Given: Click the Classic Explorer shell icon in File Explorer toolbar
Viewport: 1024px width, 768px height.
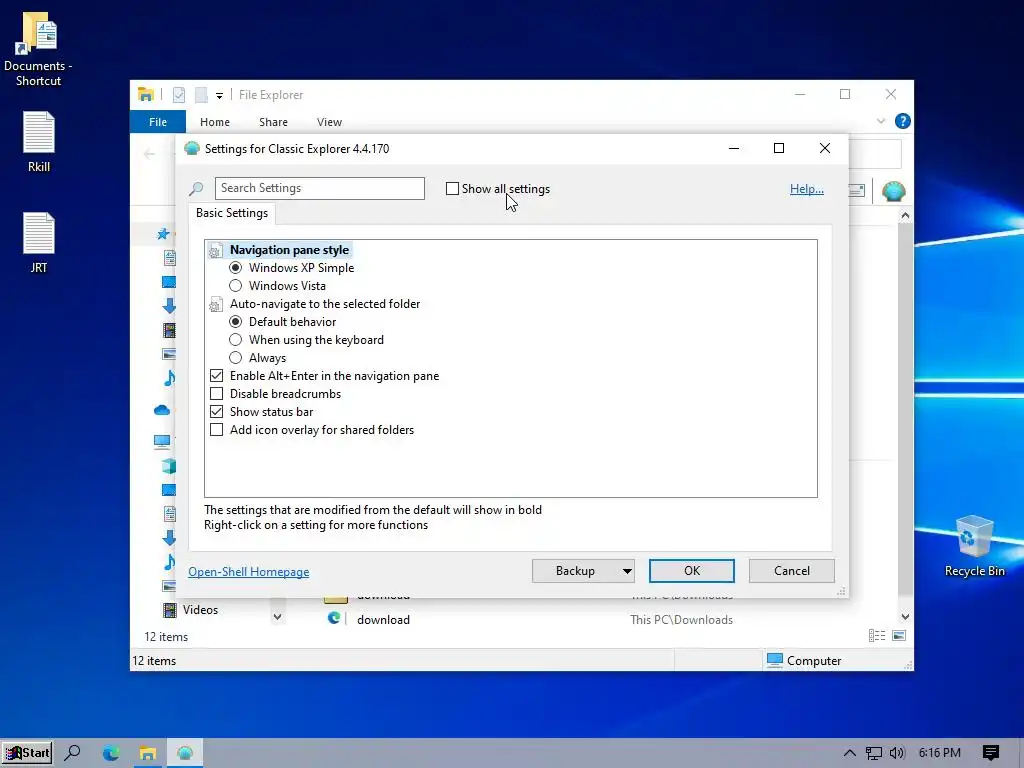Looking at the screenshot, I should 893,191.
